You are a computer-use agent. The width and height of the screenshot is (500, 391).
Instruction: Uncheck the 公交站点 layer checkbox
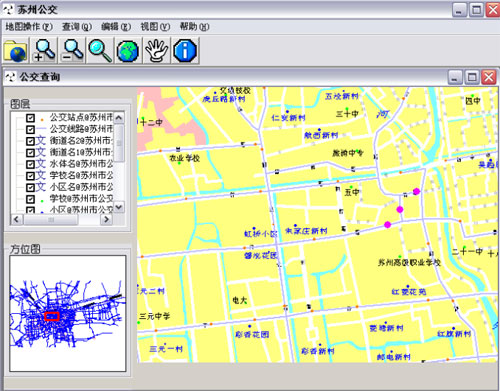[x=30, y=118]
